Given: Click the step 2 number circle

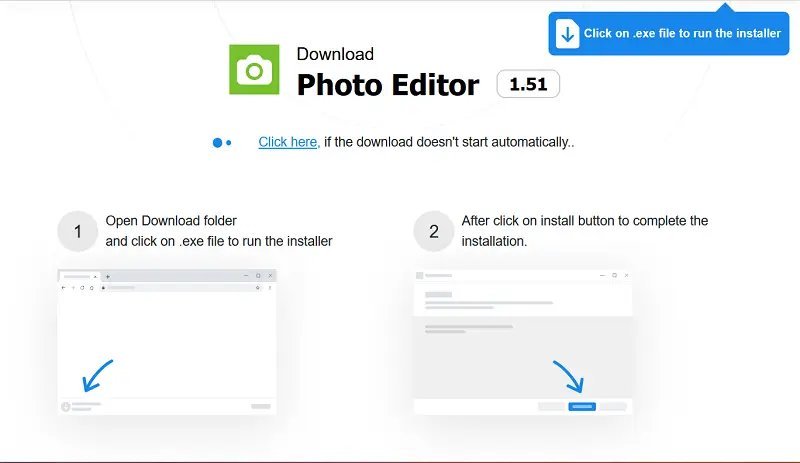Looking at the screenshot, I should click(433, 232).
